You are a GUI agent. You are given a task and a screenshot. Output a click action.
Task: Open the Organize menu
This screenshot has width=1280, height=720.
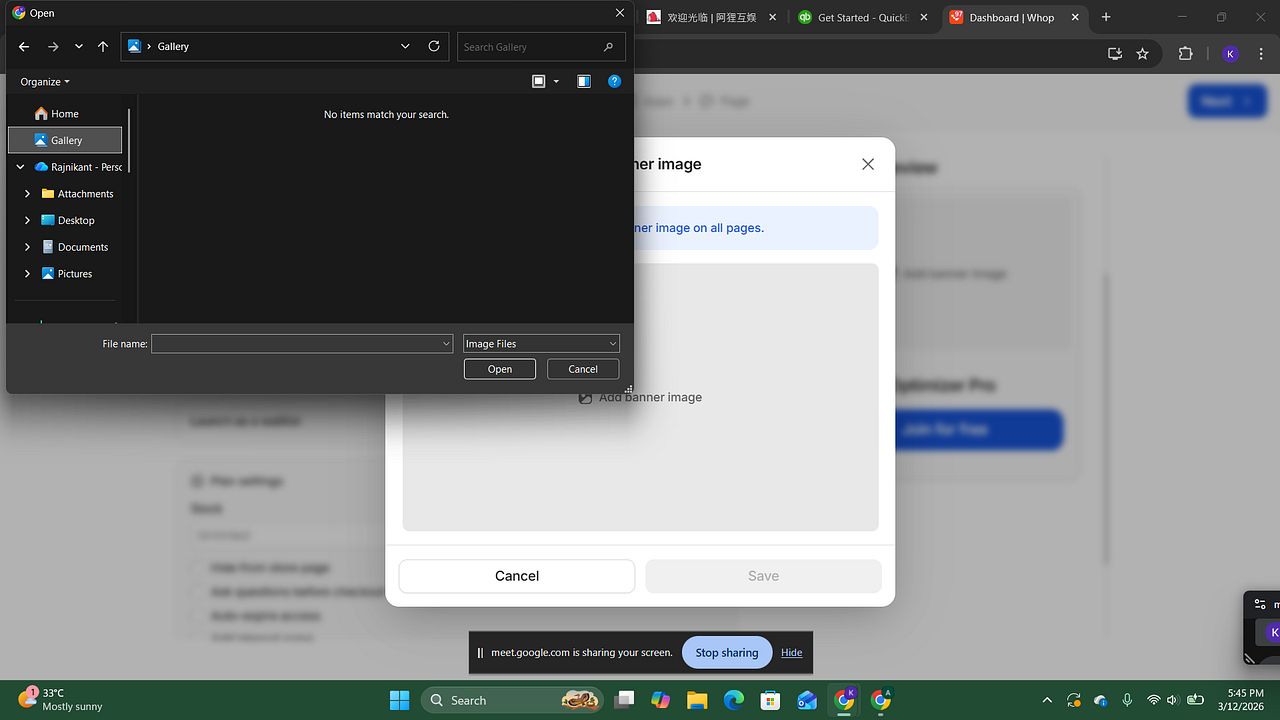(x=45, y=82)
